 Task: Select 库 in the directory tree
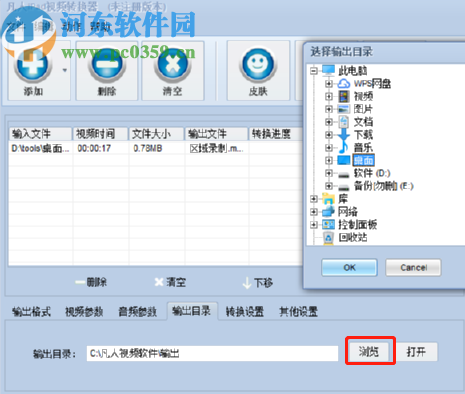pos(343,199)
